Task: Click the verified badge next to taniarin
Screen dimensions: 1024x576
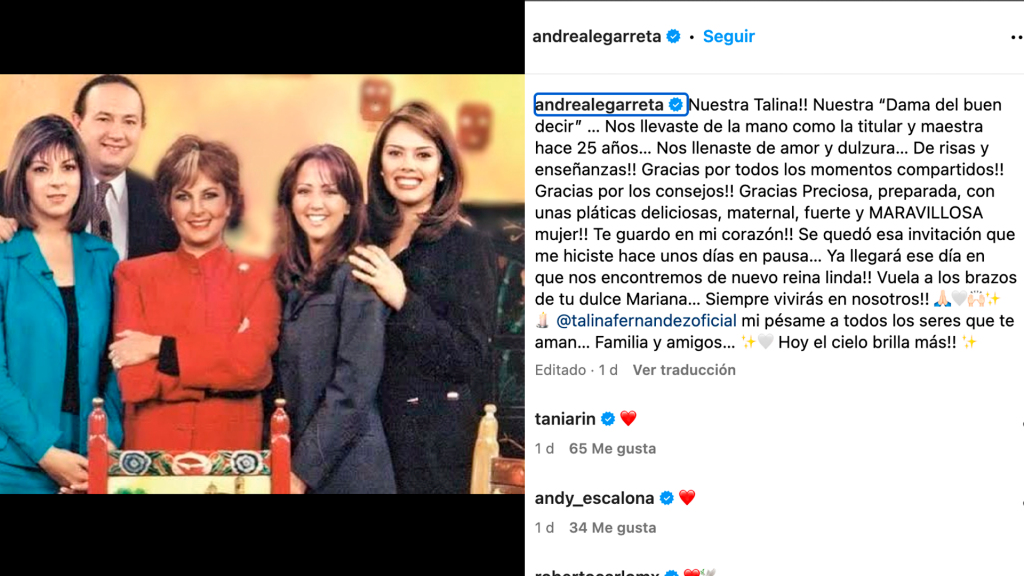Action: 608,419
